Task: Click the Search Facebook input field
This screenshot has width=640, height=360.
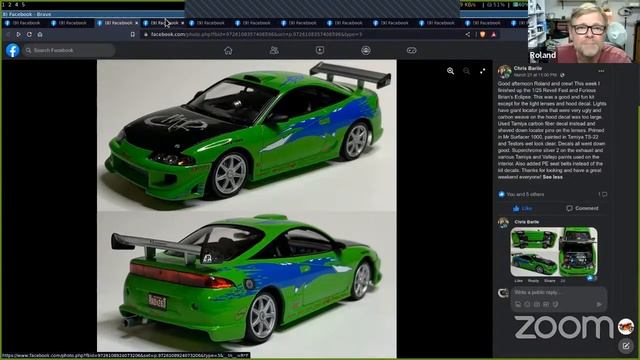Action: 69,50
